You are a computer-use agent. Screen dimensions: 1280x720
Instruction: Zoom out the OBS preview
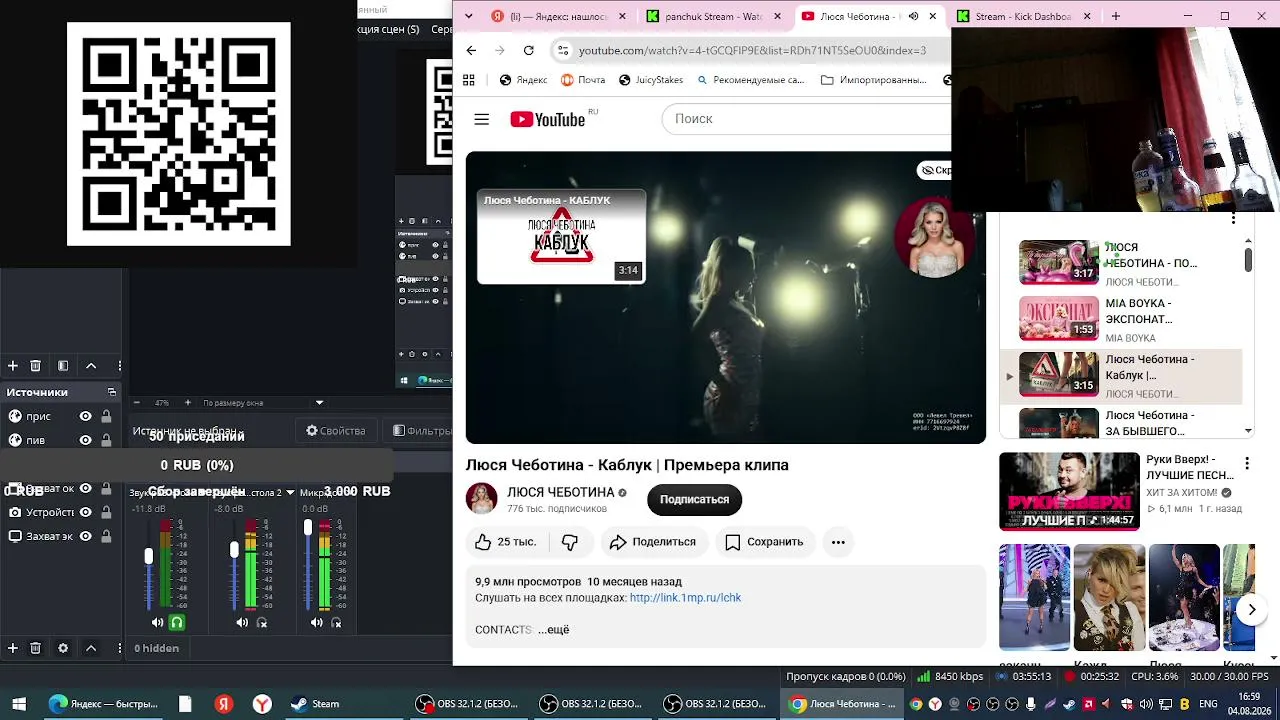(137, 403)
